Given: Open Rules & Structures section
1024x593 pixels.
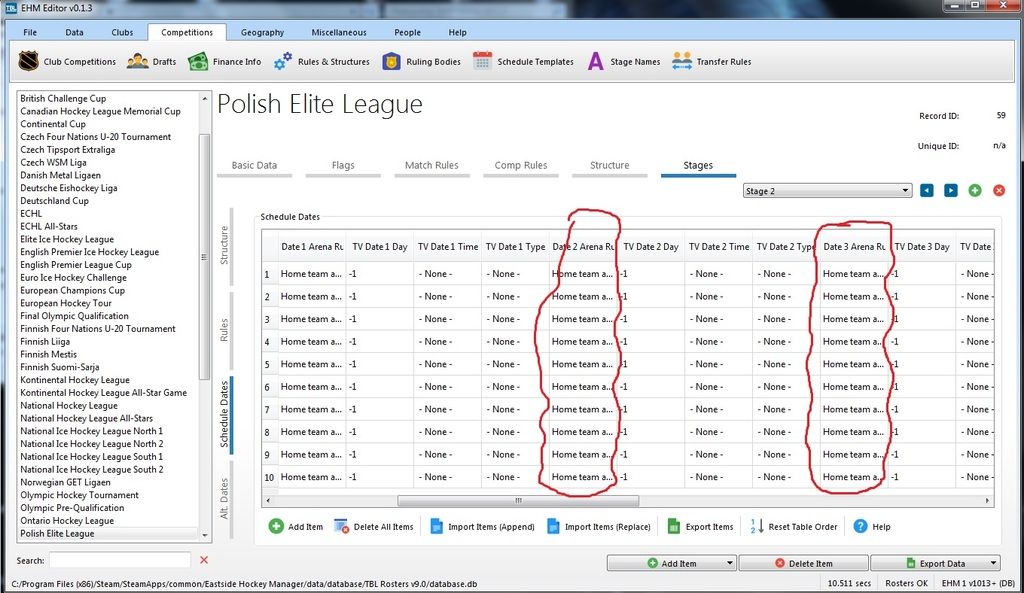Looking at the screenshot, I should [x=321, y=61].
